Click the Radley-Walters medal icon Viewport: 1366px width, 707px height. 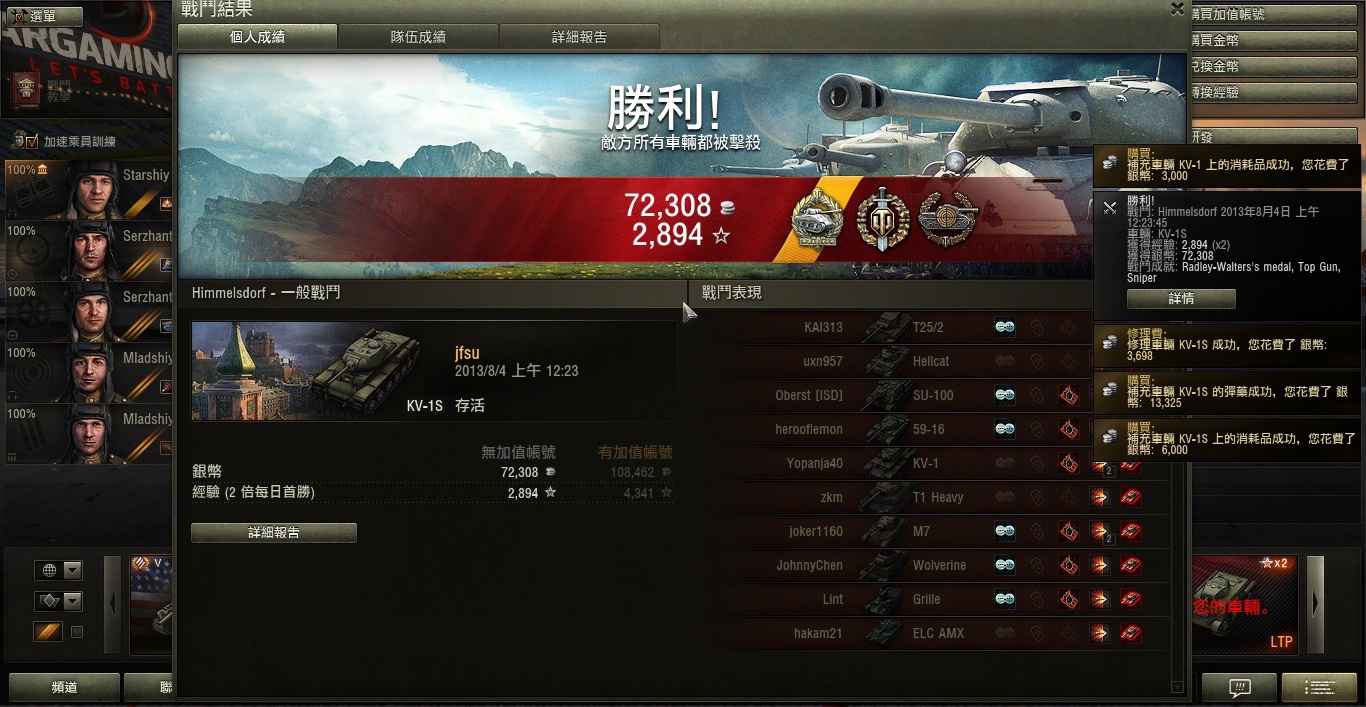[x=818, y=220]
